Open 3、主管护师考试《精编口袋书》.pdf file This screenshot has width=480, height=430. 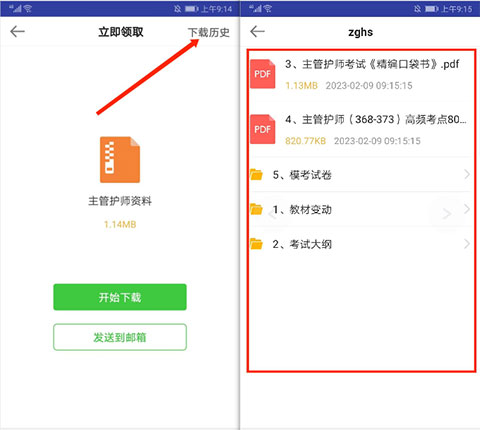tap(360, 74)
